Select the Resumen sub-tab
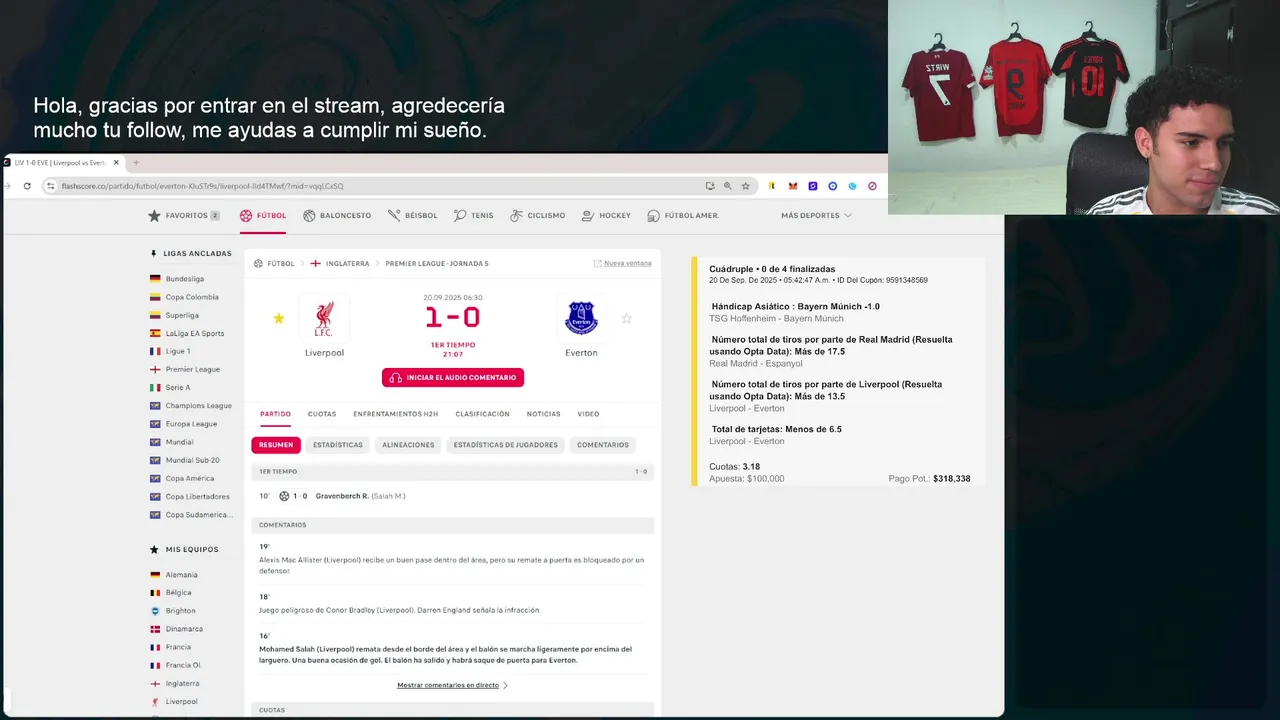The image size is (1280, 720). click(276, 445)
